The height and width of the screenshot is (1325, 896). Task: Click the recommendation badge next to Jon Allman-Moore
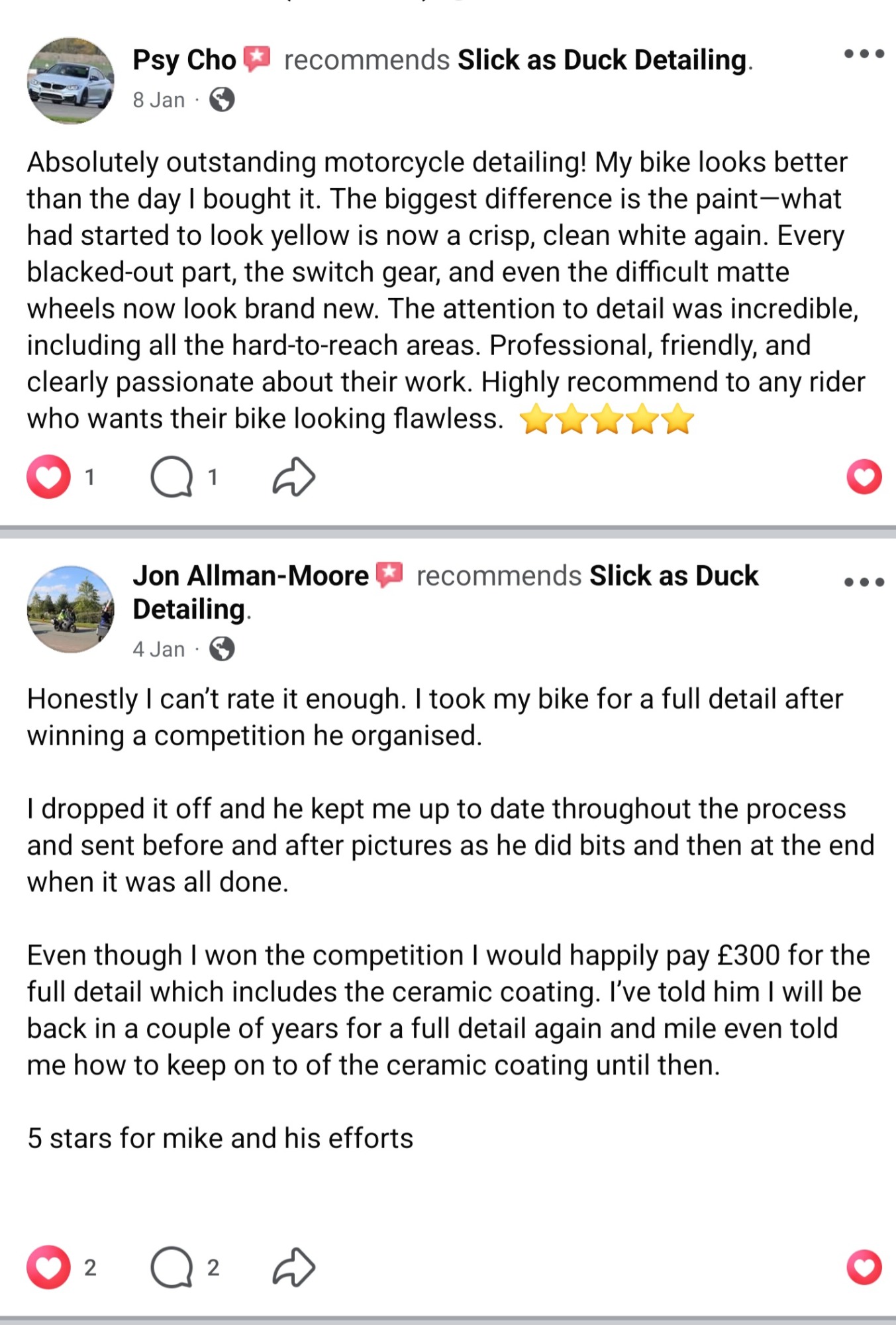(x=389, y=574)
